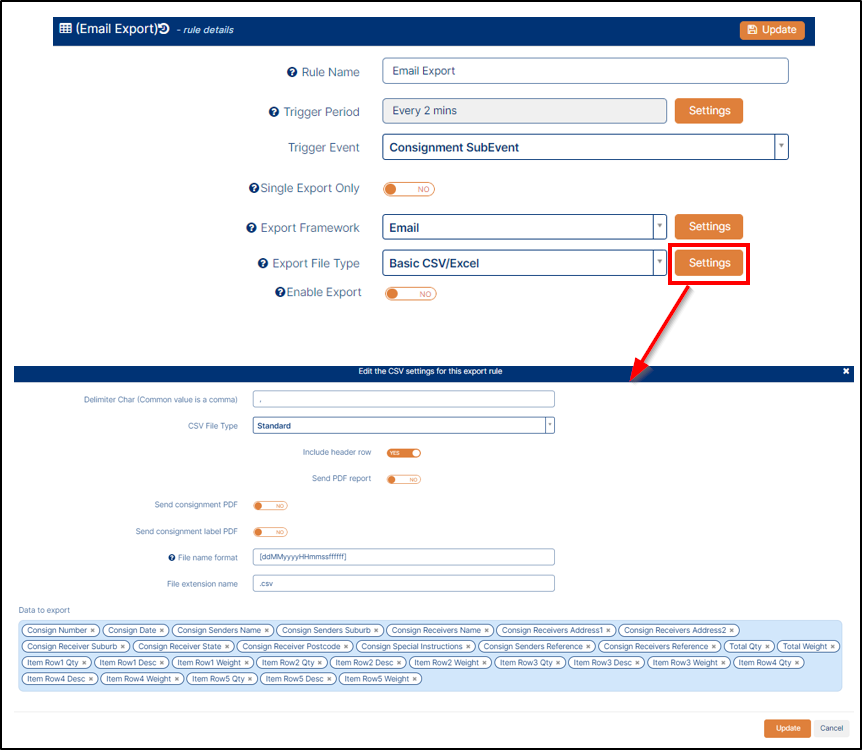Image resolution: width=862 pixels, height=750 pixels.
Task: Open Export File Type Settings button
Action: (709, 263)
